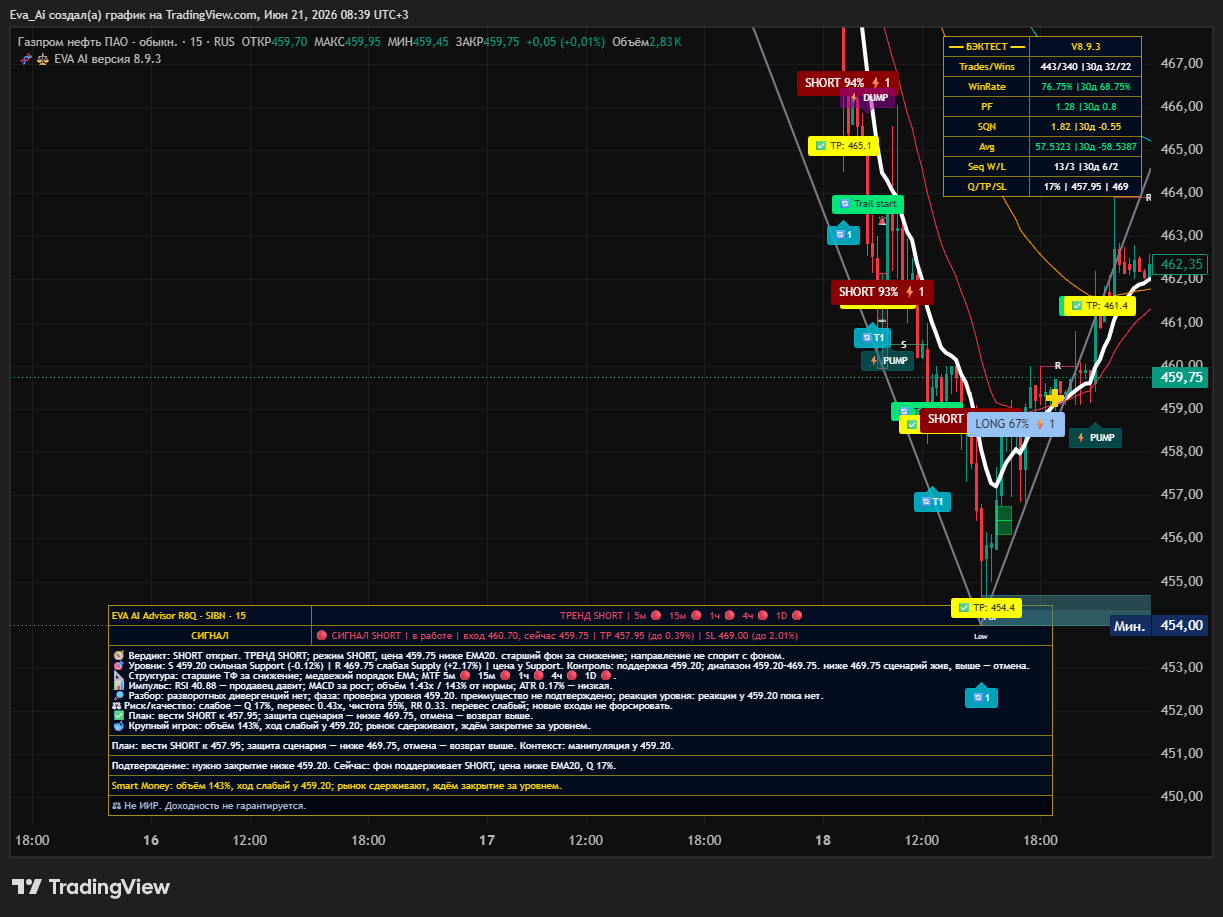Image resolution: width=1223 pixels, height=917 pixels.
Task: Click the date 16 on the time axis
Action: pyautogui.click(x=152, y=840)
